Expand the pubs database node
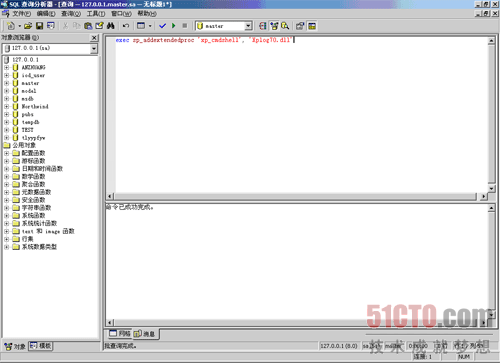The height and width of the screenshot is (363, 500). [6, 114]
